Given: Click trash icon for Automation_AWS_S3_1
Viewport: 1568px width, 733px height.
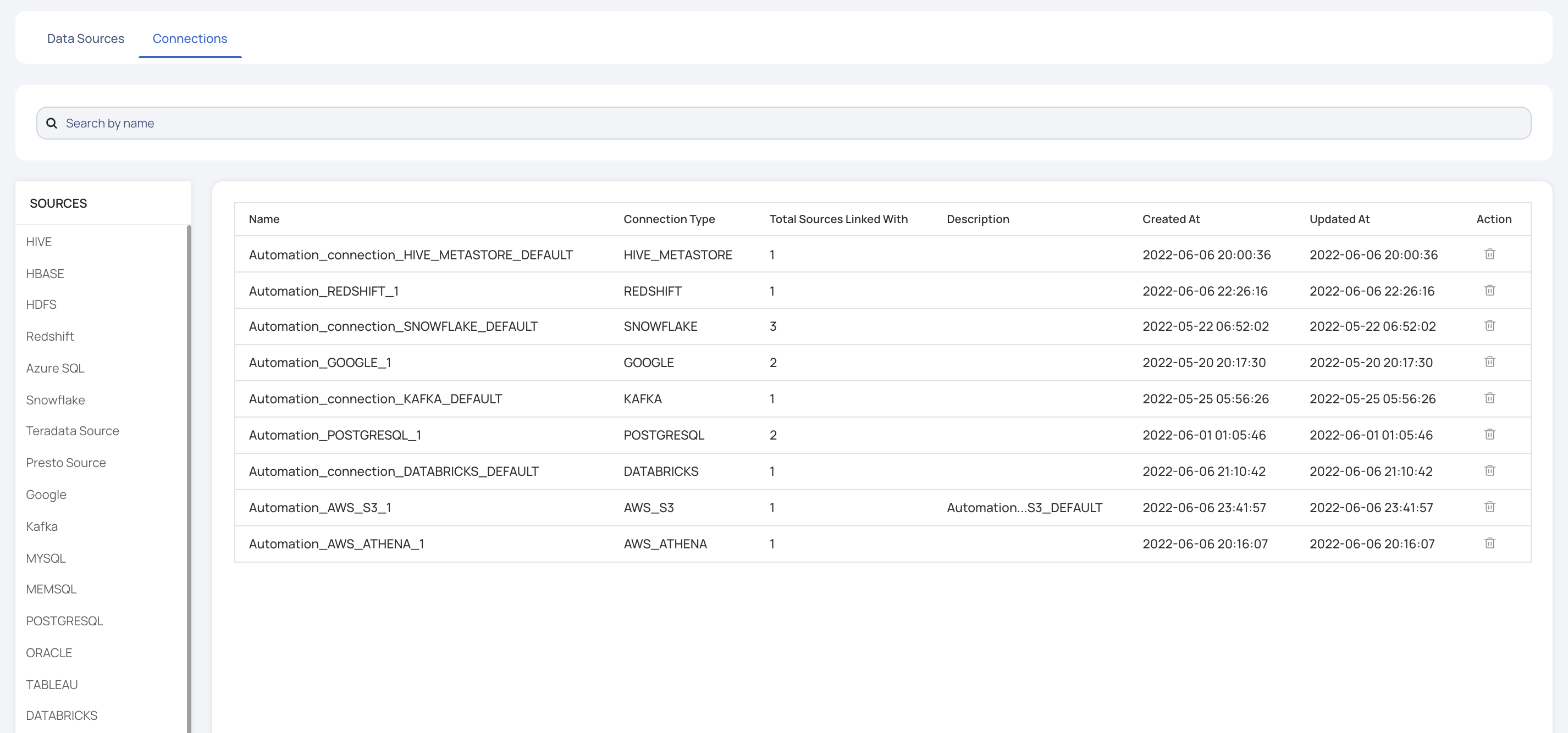Looking at the screenshot, I should [x=1489, y=507].
